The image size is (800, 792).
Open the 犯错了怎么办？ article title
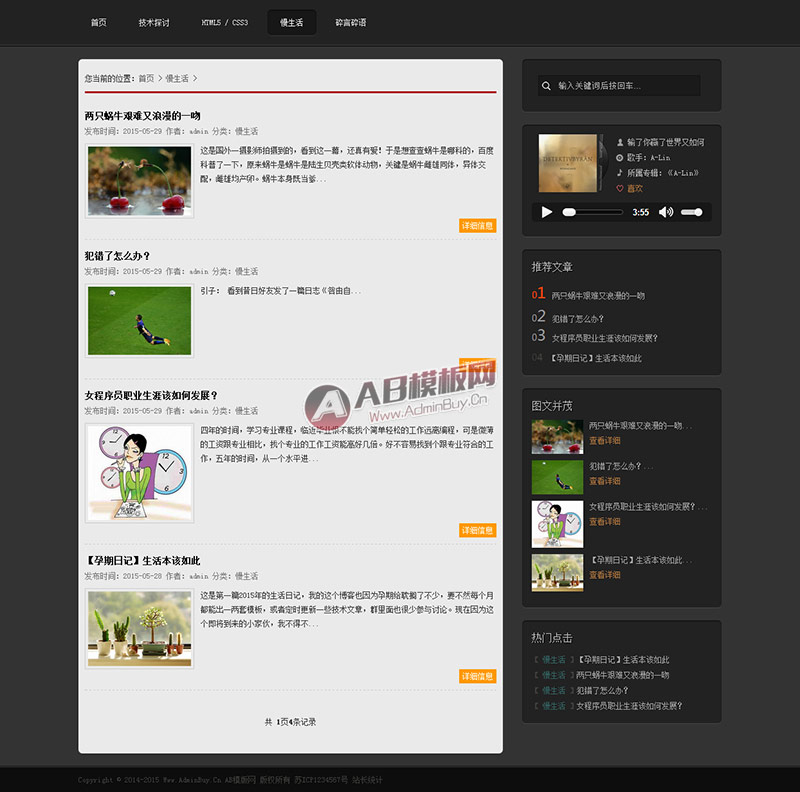[x=117, y=256]
